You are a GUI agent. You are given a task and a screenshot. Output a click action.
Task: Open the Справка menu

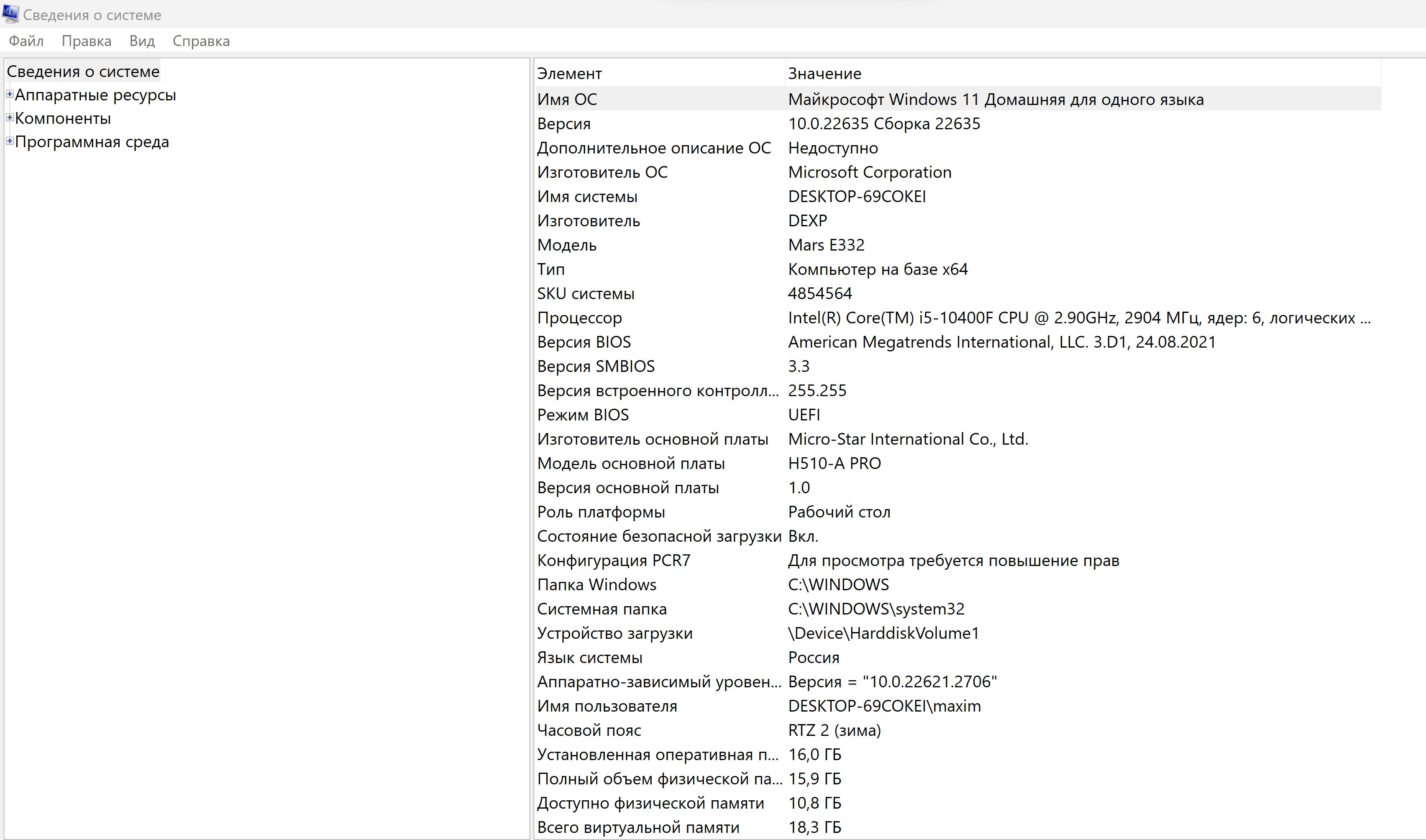(x=201, y=41)
